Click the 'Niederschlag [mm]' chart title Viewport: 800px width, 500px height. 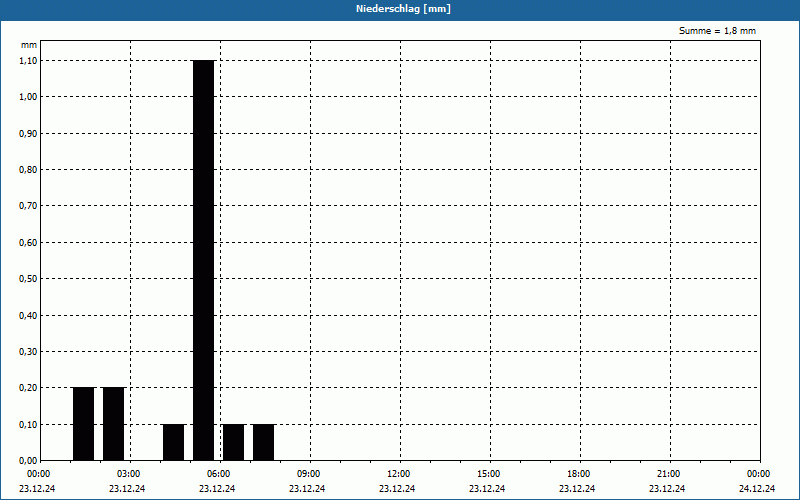tap(403, 9)
